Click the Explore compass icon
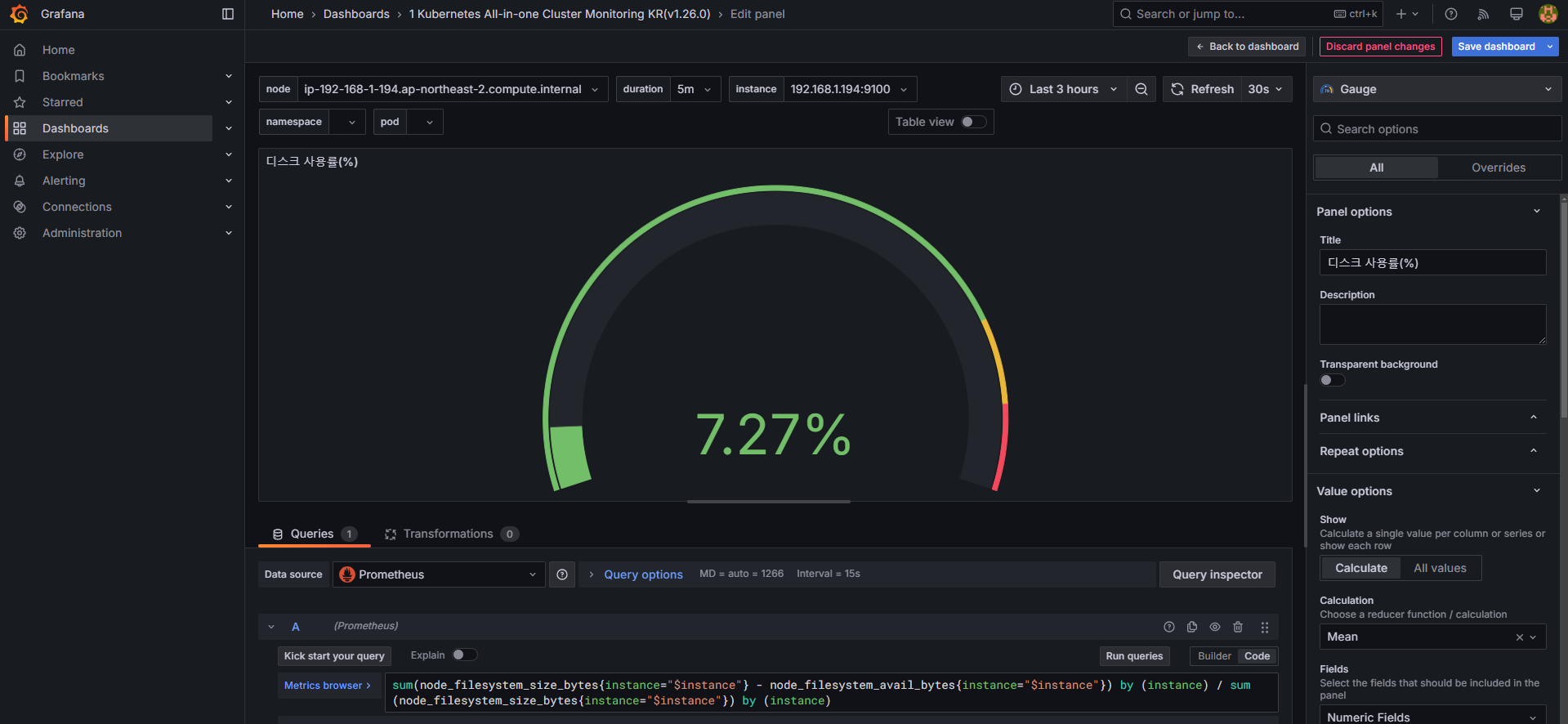 click(x=20, y=154)
